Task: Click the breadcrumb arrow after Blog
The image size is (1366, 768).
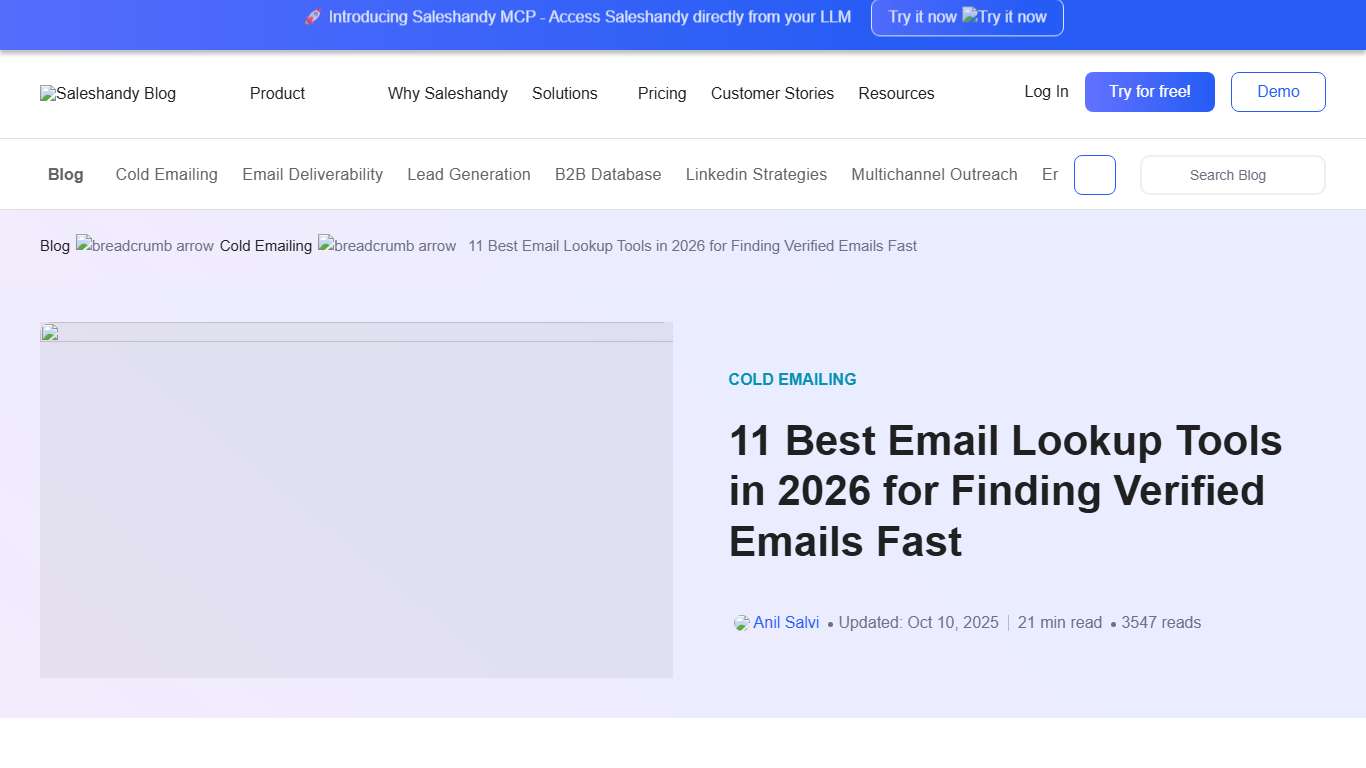Action: (144, 245)
